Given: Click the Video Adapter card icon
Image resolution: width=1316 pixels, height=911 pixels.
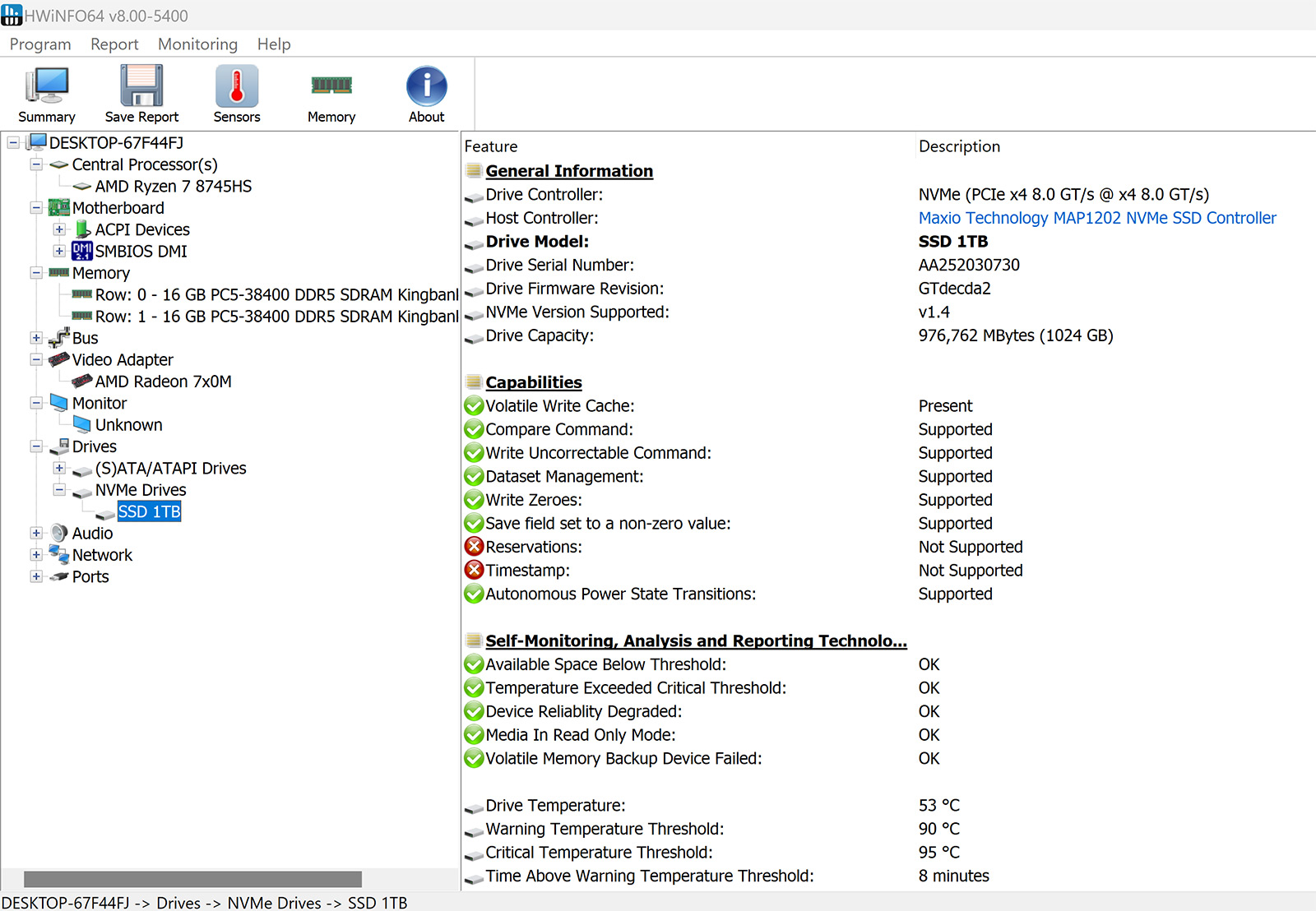Looking at the screenshot, I should pyautogui.click(x=59, y=359).
